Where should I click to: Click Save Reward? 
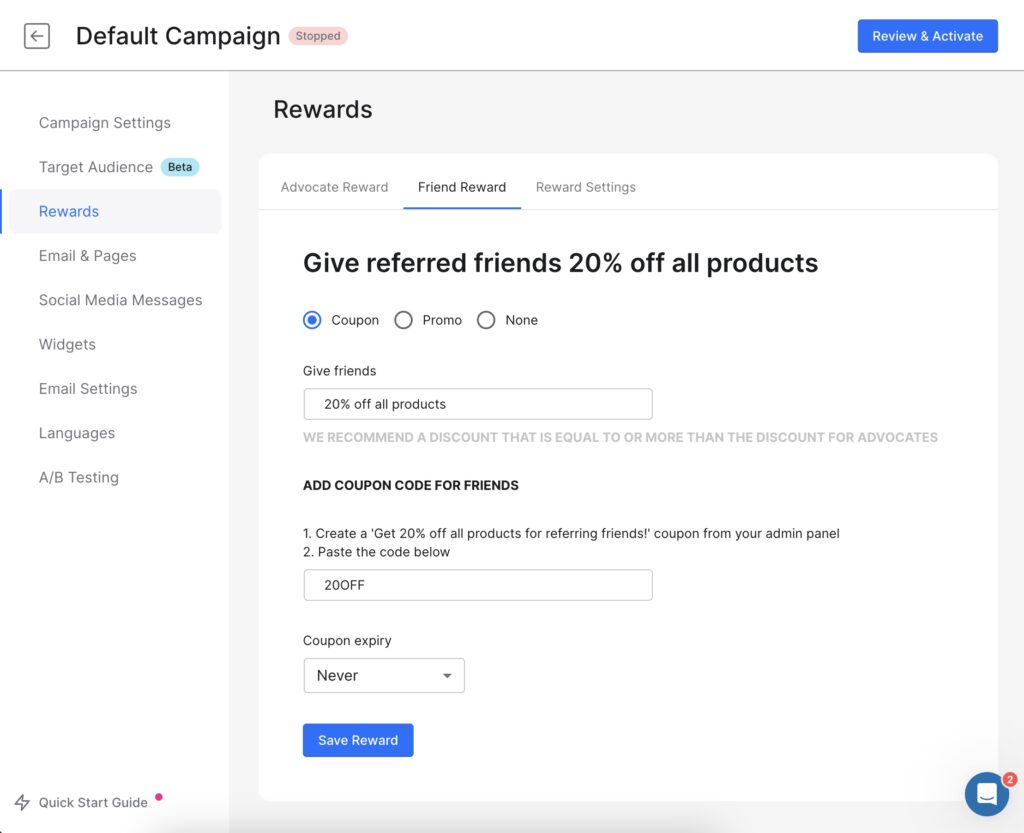[x=357, y=740]
